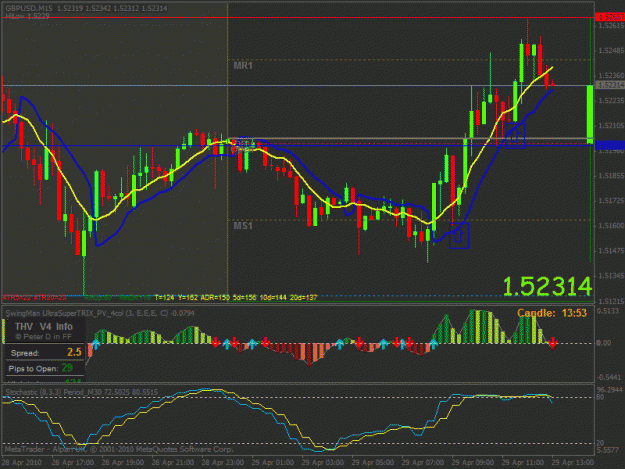Click the 1.52360 price axis label

click(611, 75)
